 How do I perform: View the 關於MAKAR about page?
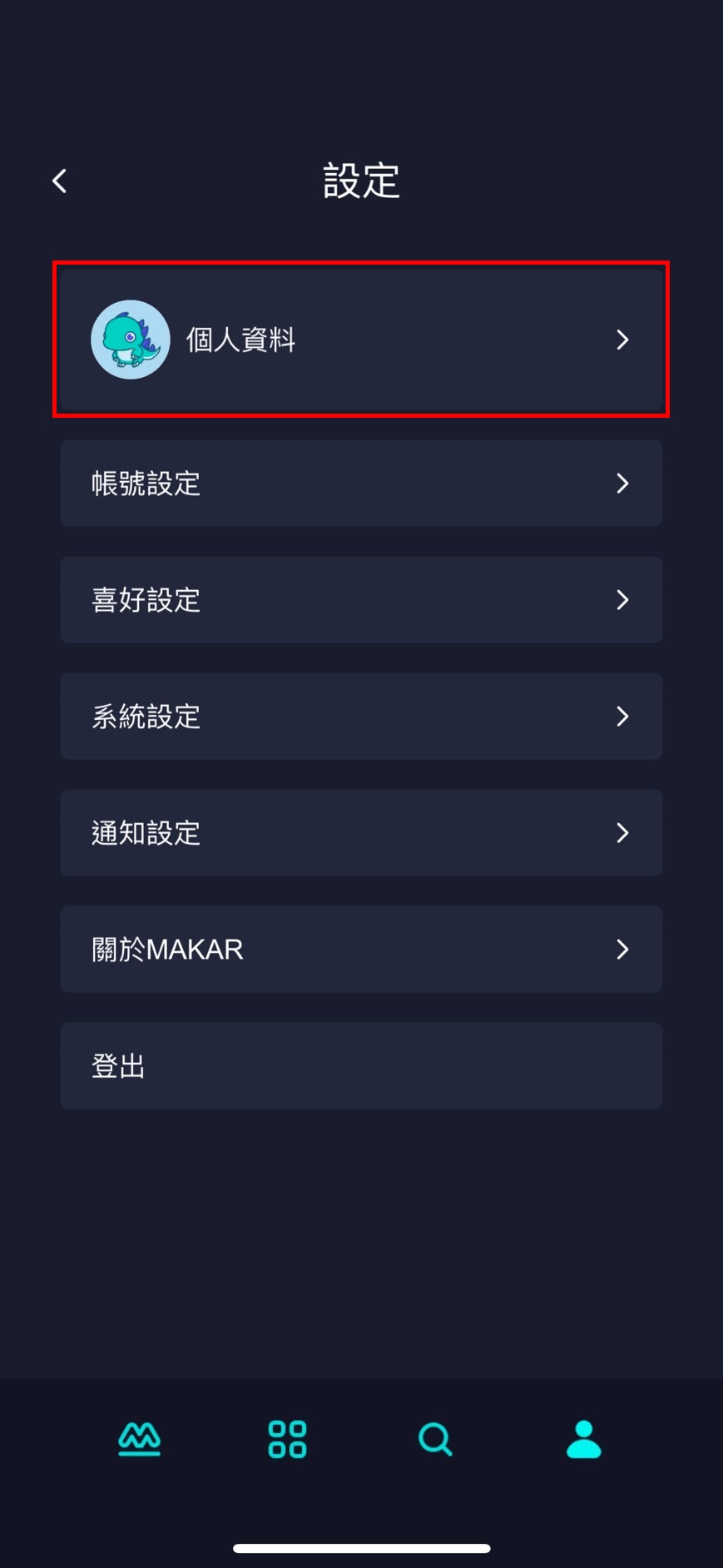tap(167, 950)
